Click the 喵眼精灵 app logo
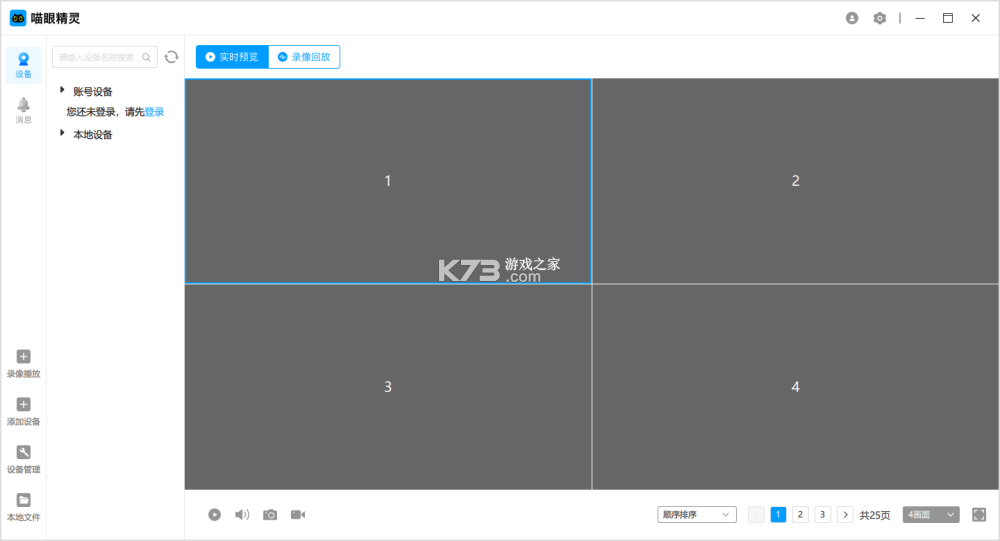 click(x=18, y=18)
